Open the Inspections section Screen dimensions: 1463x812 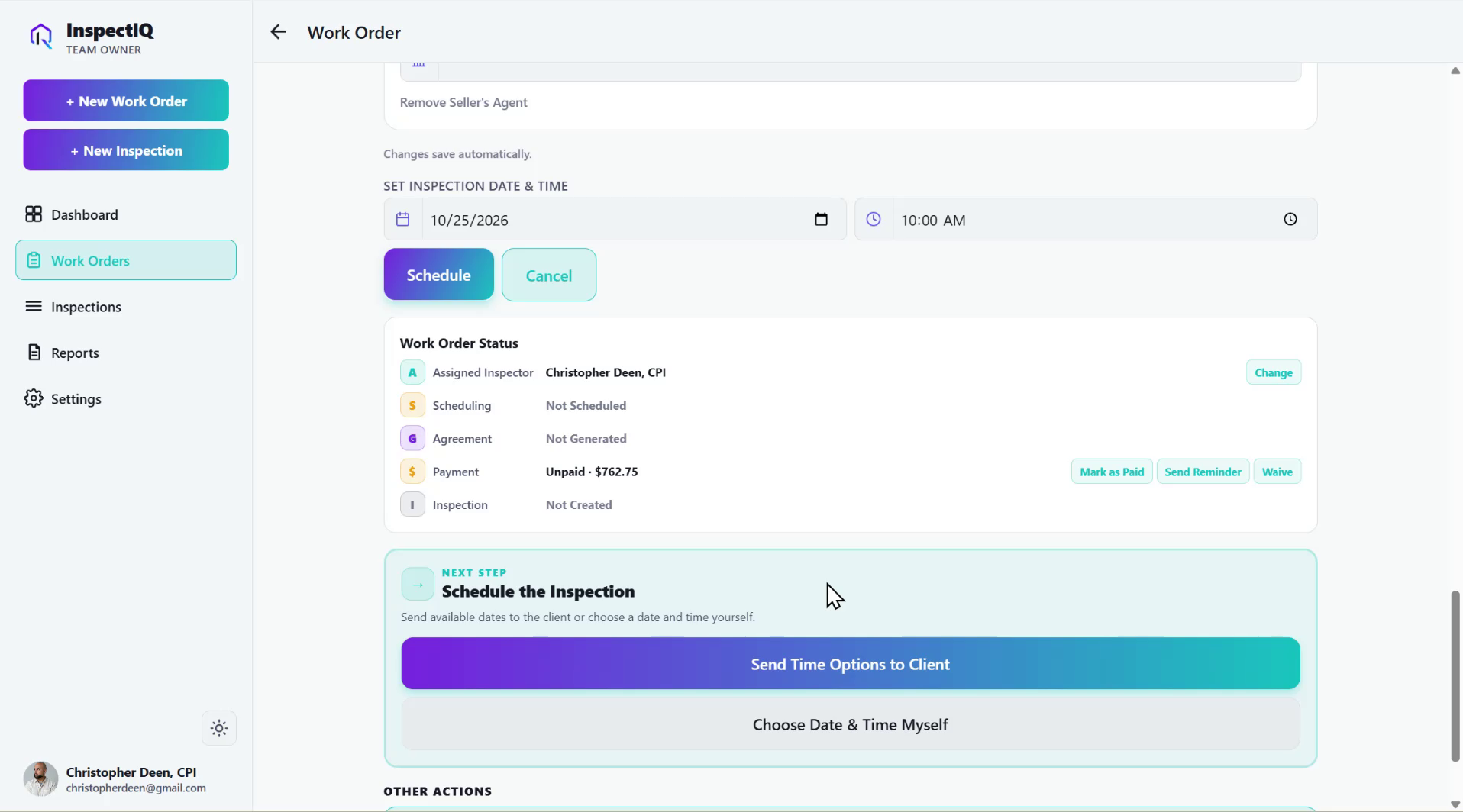pyautogui.click(x=126, y=307)
